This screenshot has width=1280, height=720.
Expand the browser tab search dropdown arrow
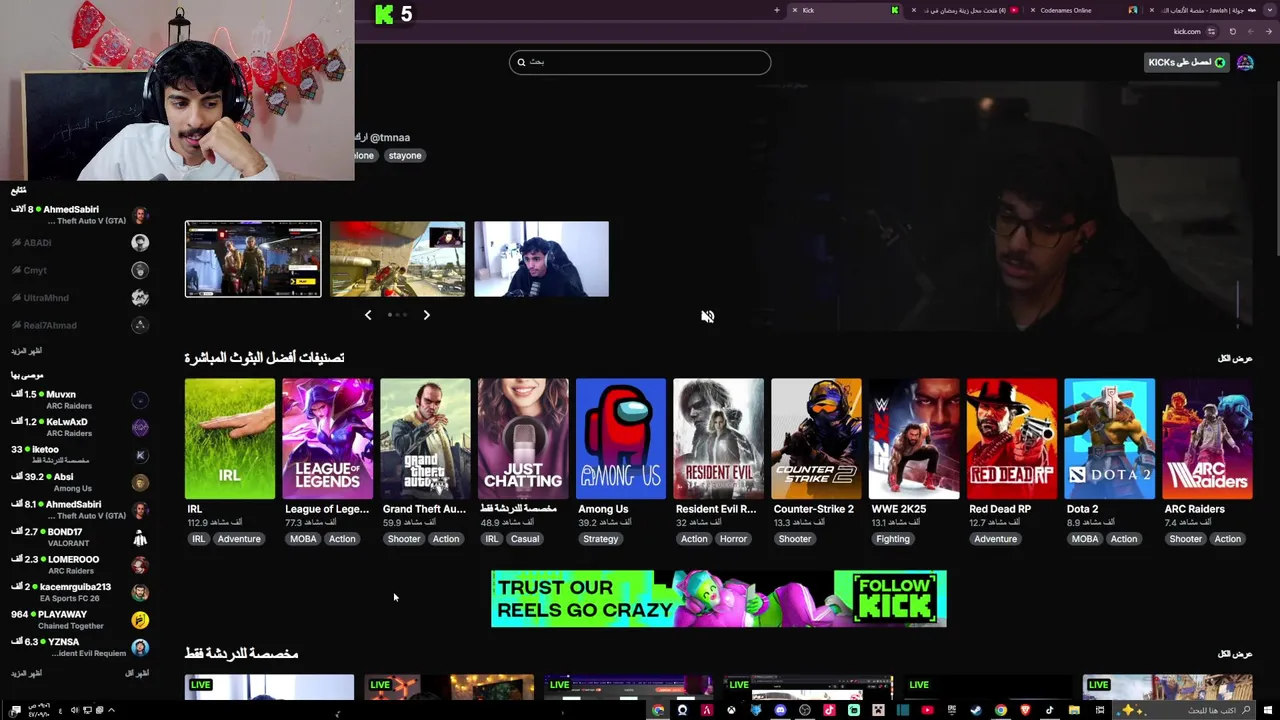point(1270,10)
